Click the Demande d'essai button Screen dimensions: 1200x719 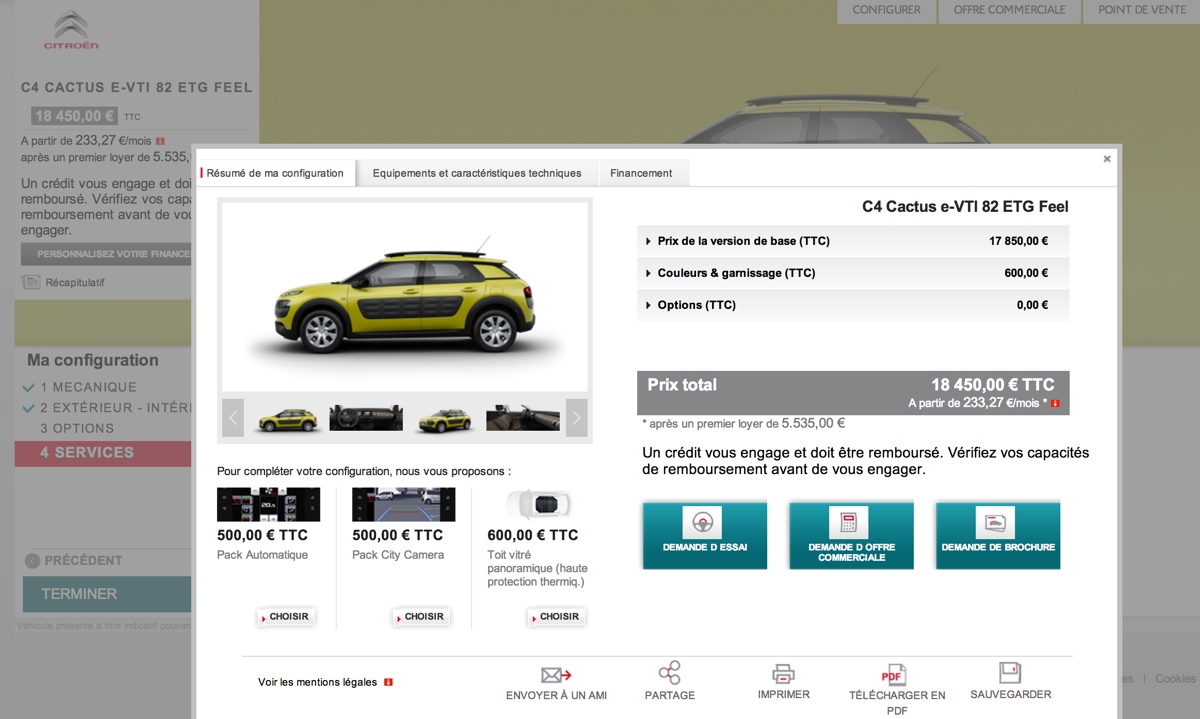[x=705, y=535]
